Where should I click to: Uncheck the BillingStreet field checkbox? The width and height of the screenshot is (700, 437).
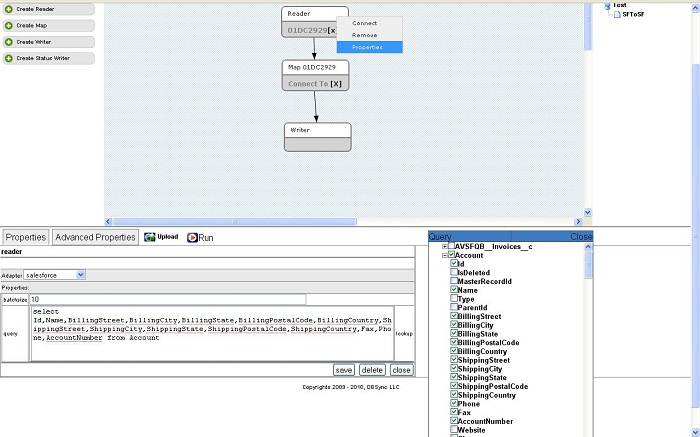454,317
